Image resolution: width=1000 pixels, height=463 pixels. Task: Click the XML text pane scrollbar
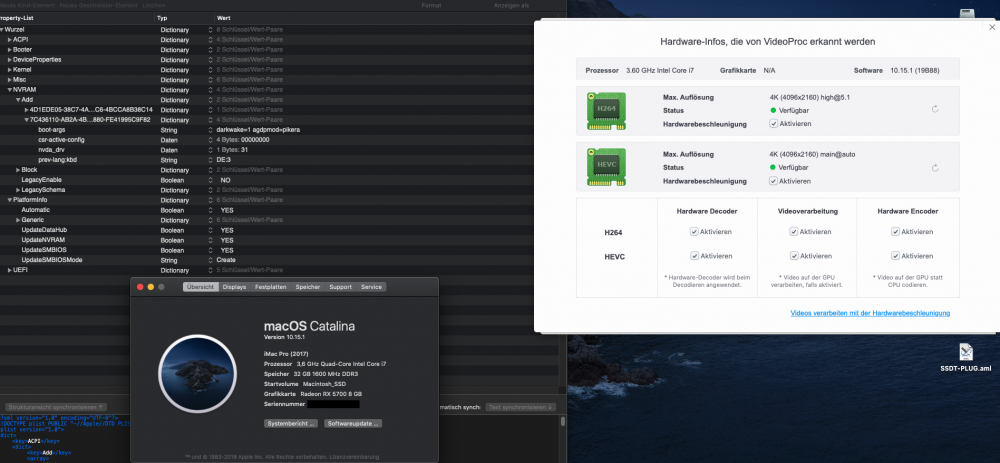point(562,421)
